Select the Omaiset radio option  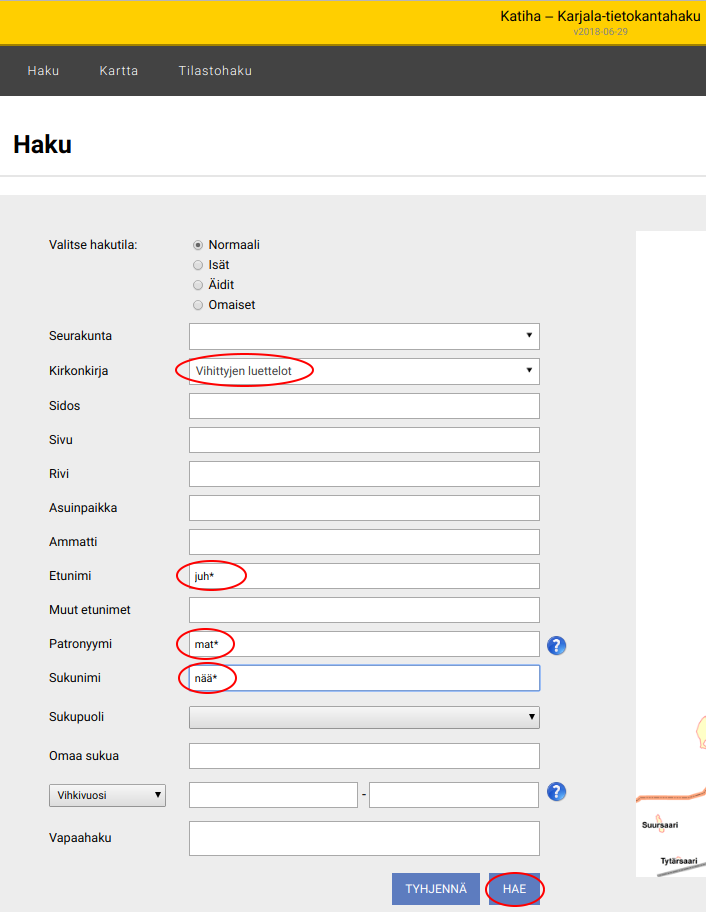coord(198,305)
